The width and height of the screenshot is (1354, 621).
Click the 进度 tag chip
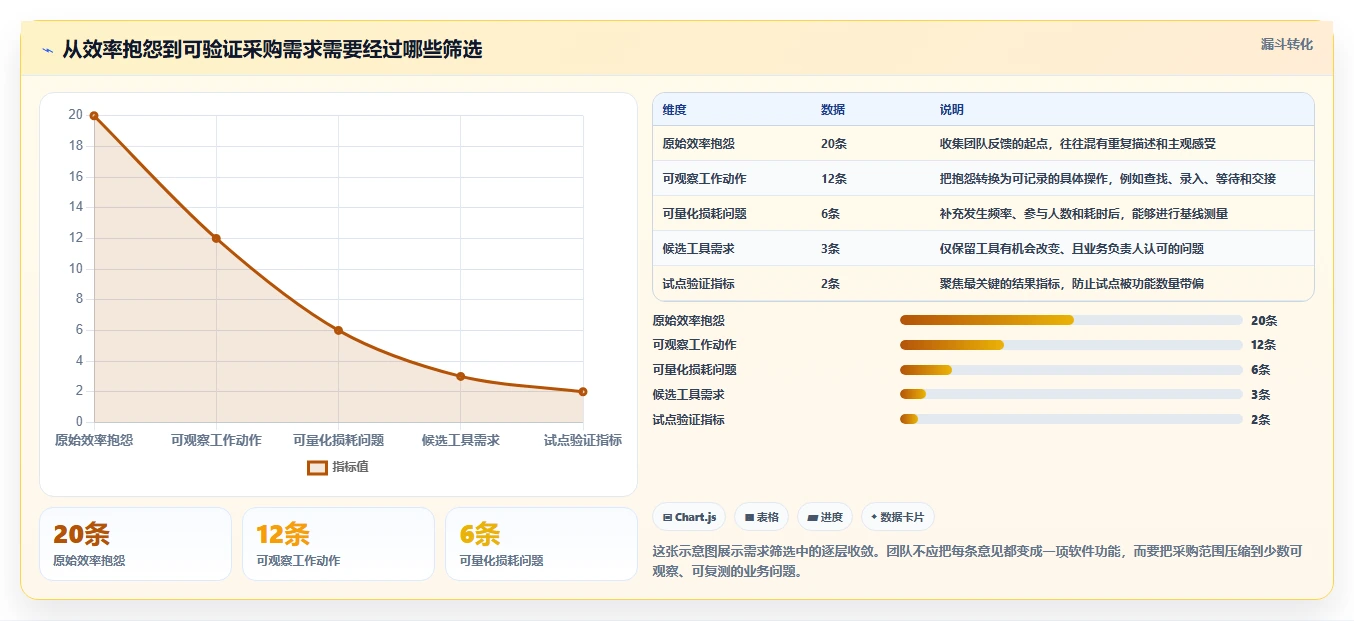pyautogui.click(x=825, y=517)
